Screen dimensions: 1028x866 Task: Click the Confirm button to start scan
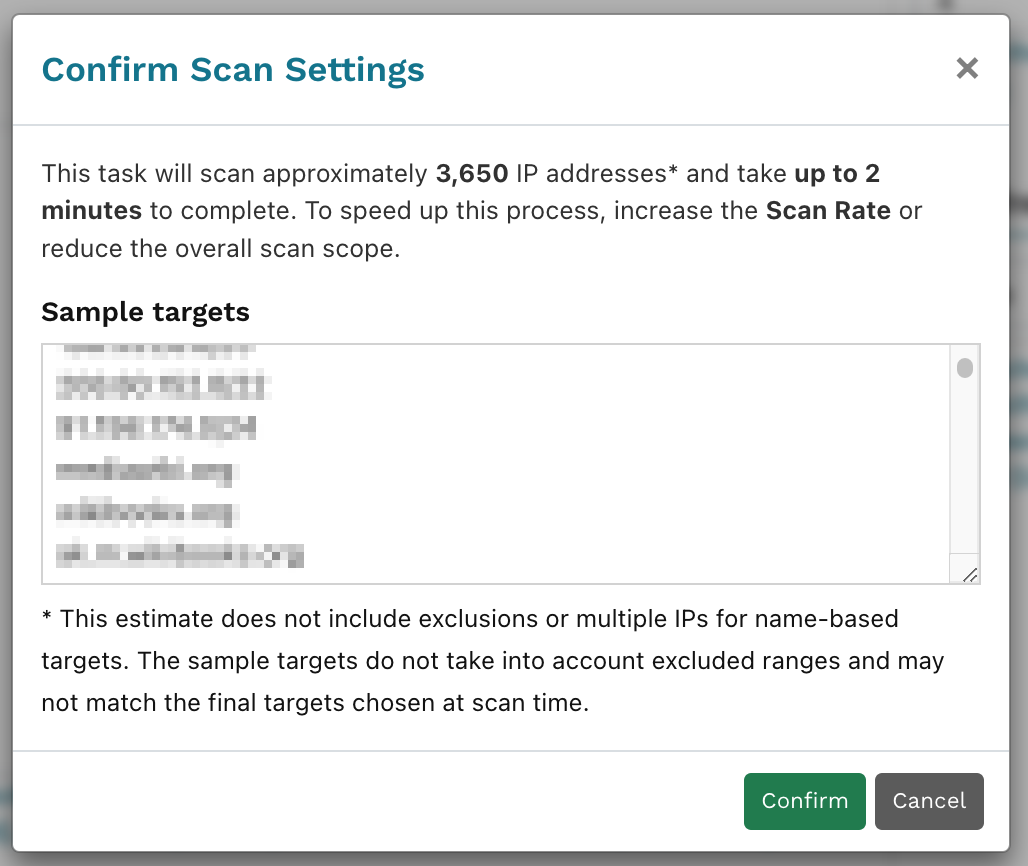[804, 801]
